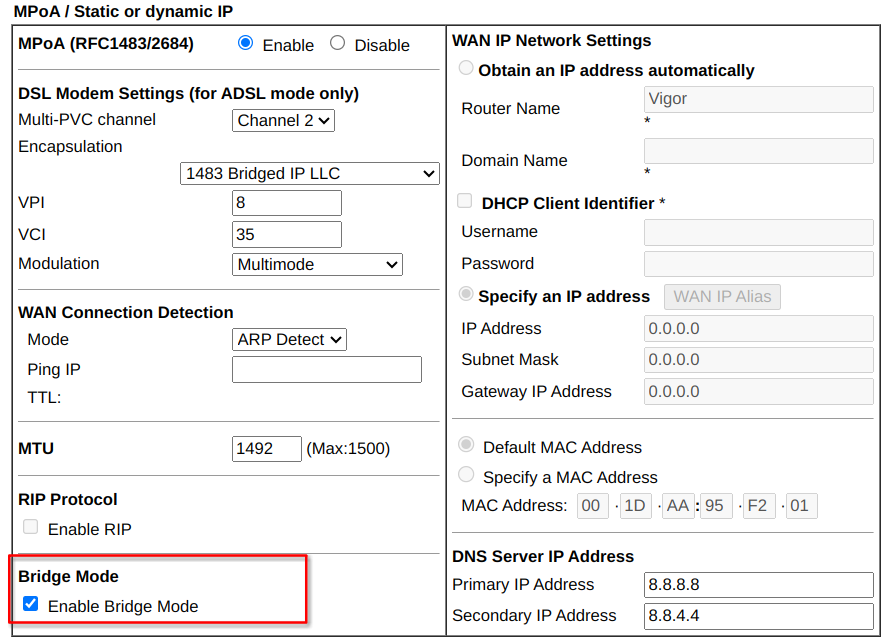Click the Domain Name field

759,151
